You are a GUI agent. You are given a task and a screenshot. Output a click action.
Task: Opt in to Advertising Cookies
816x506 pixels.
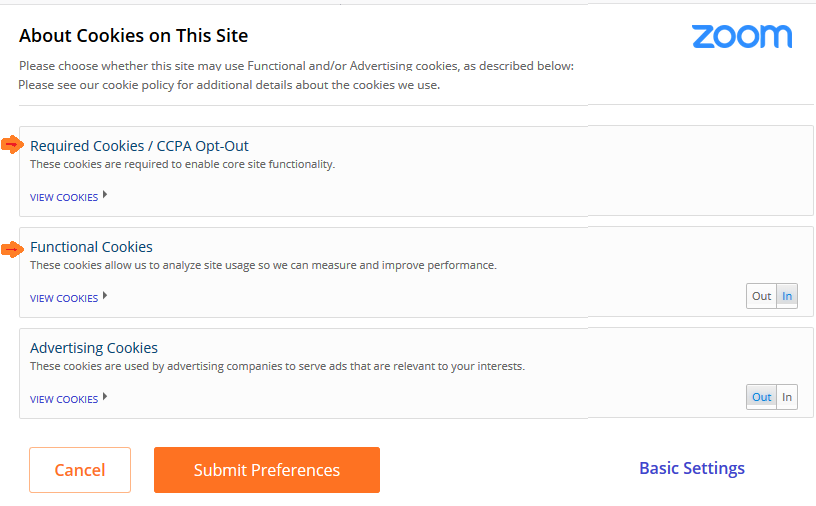(787, 397)
